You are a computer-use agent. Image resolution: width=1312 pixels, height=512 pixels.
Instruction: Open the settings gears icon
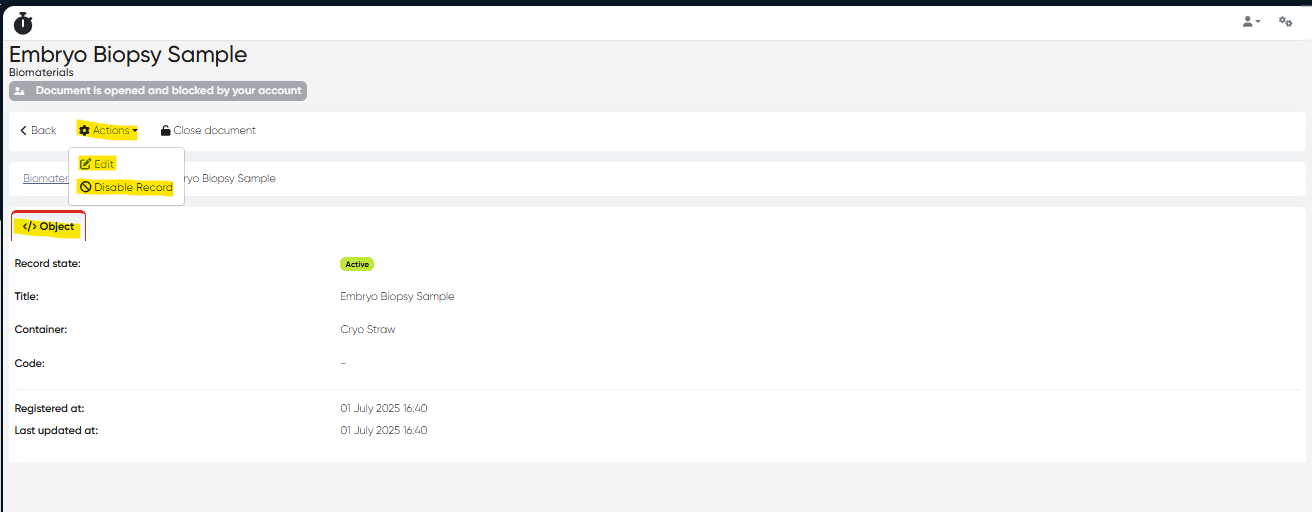click(x=1285, y=21)
